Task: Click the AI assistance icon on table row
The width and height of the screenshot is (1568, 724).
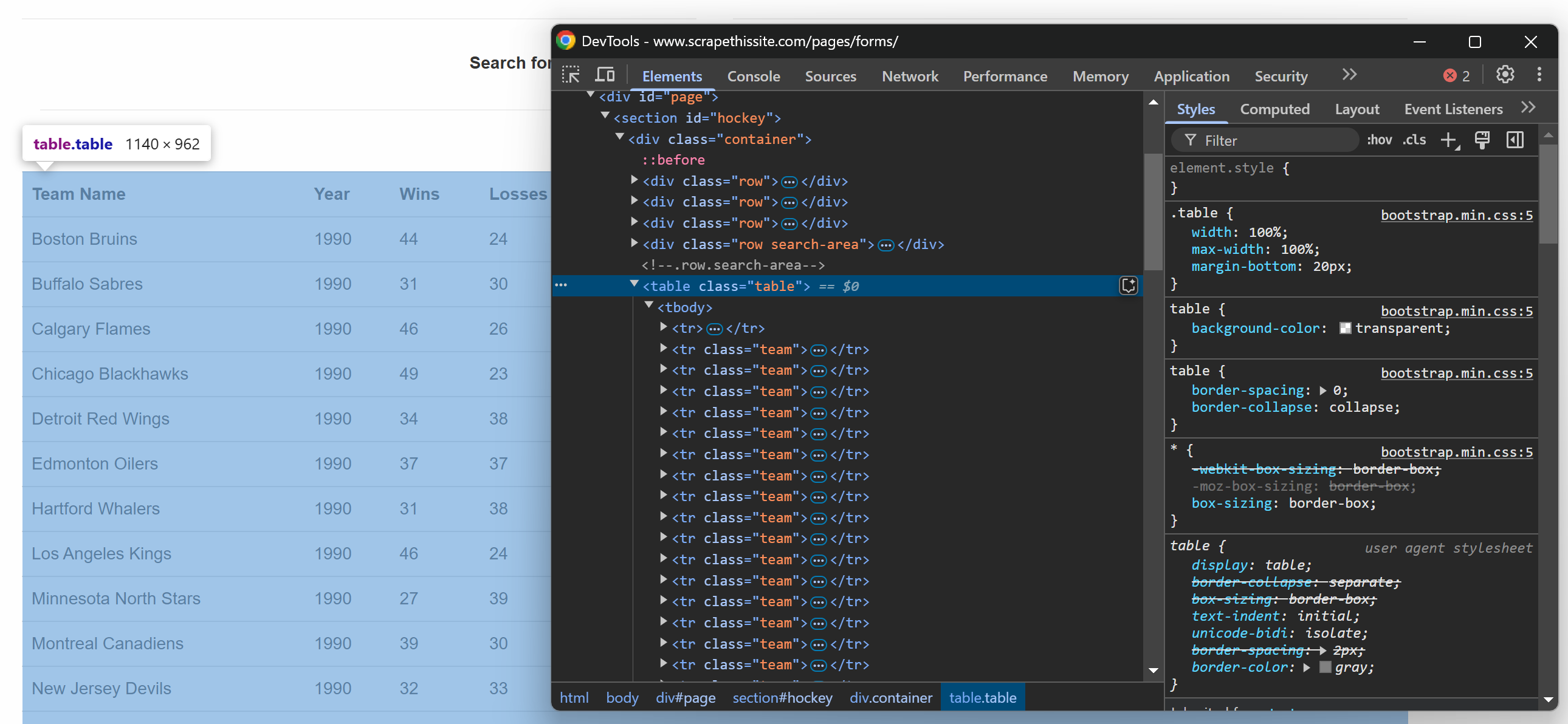Action: 1128,285
